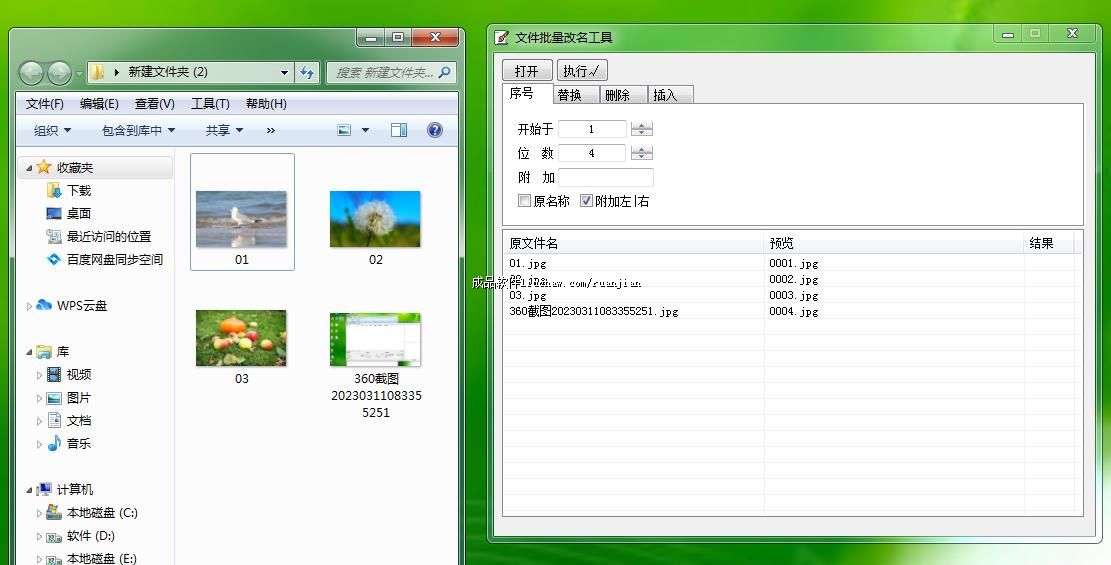The height and width of the screenshot is (565, 1111).
Task: Switch to the 序号 tab
Action: pyautogui.click(x=528, y=94)
